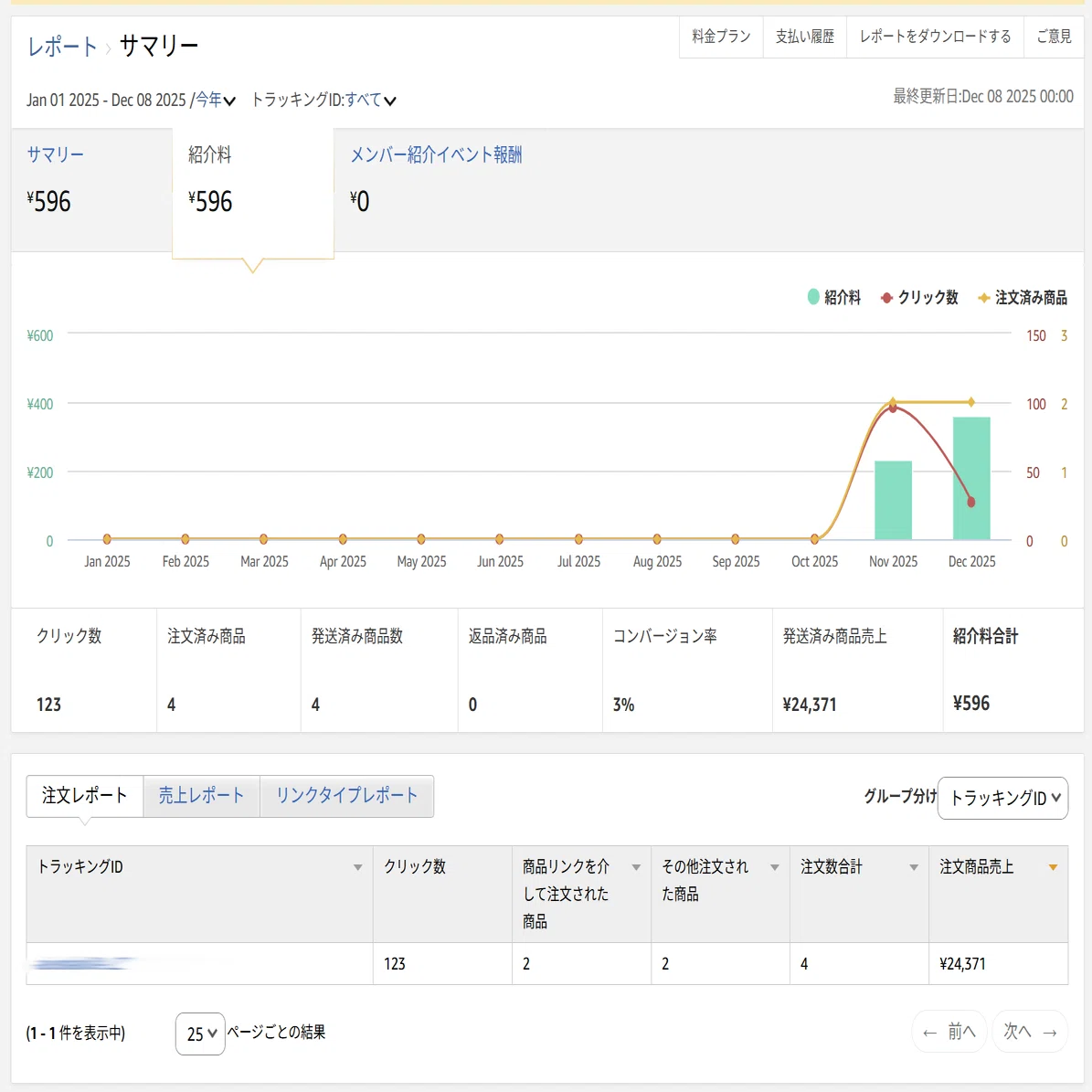Click the Jan 2025 data point

107,539
